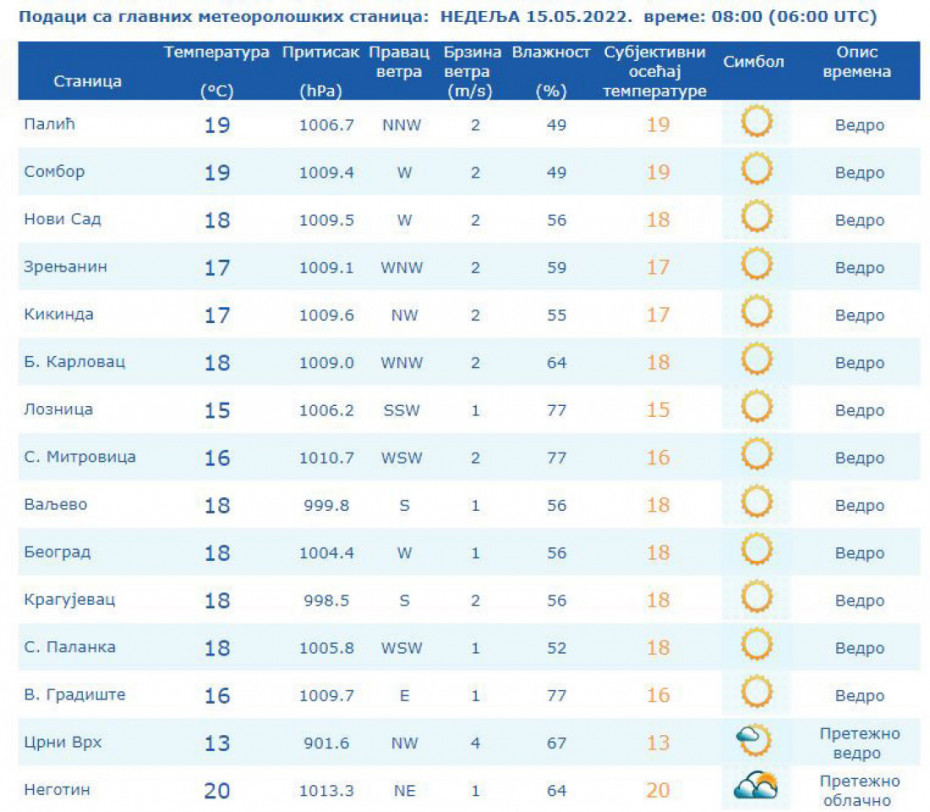Click wind direction E in В. Градиште row
930x812 pixels.
point(405,696)
